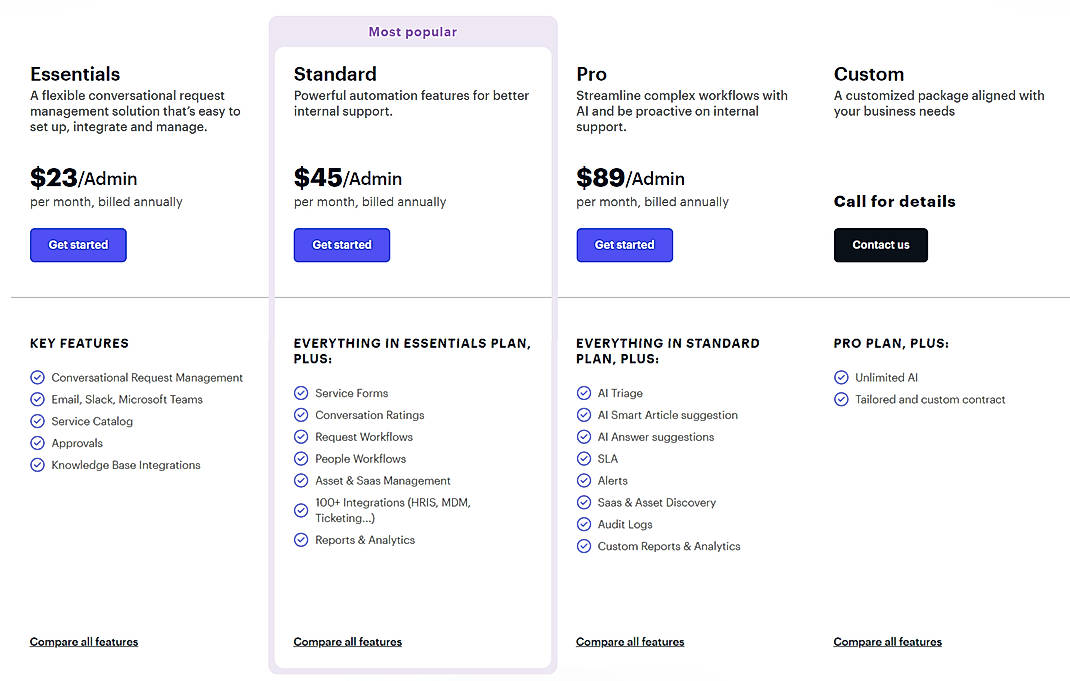Toggle the check beside Knowledge Base Integrations
This screenshot has height=681, width=1070.
[37, 465]
